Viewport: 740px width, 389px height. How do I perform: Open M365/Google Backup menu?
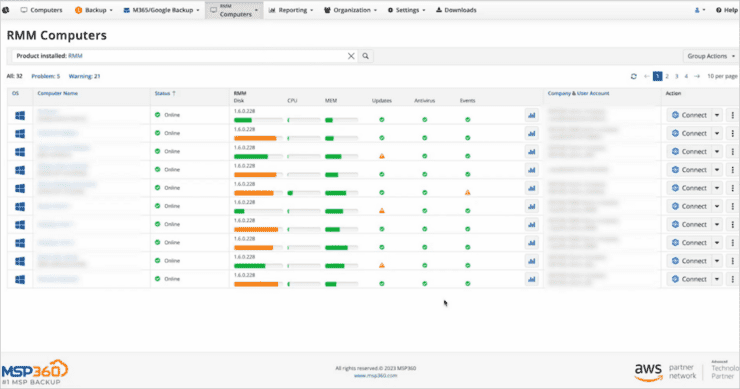click(161, 10)
